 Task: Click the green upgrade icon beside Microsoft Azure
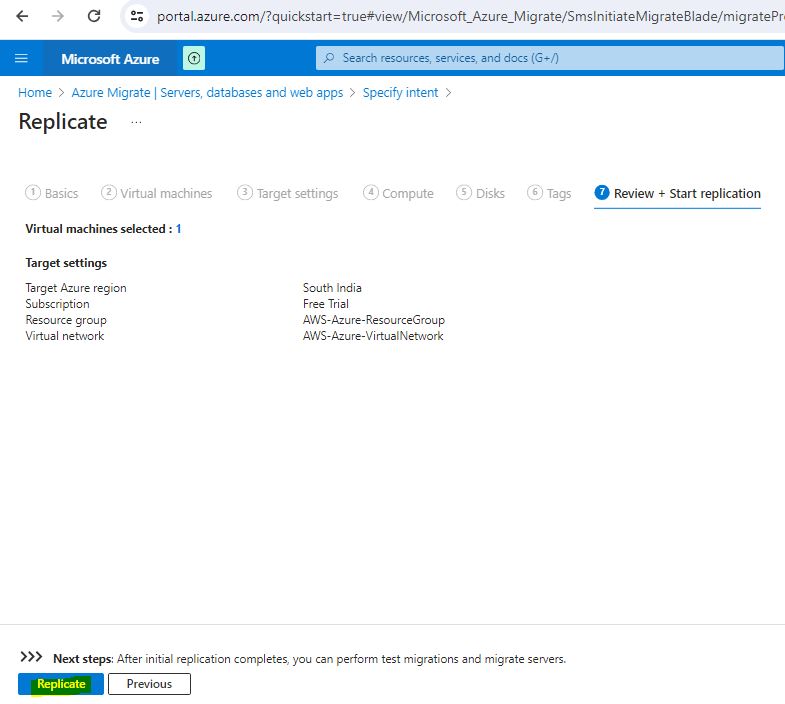pos(194,58)
